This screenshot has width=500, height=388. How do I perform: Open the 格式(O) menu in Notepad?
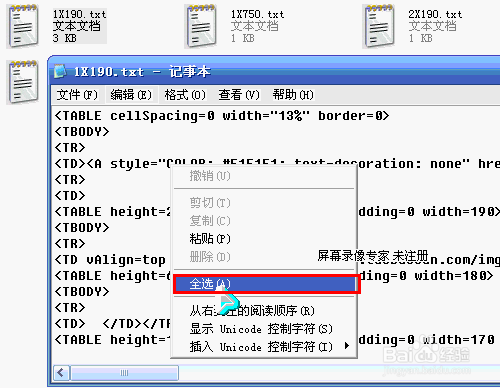[185, 95]
